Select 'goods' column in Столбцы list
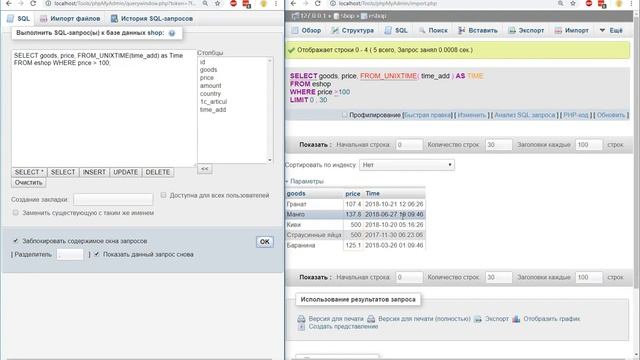 (209, 70)
